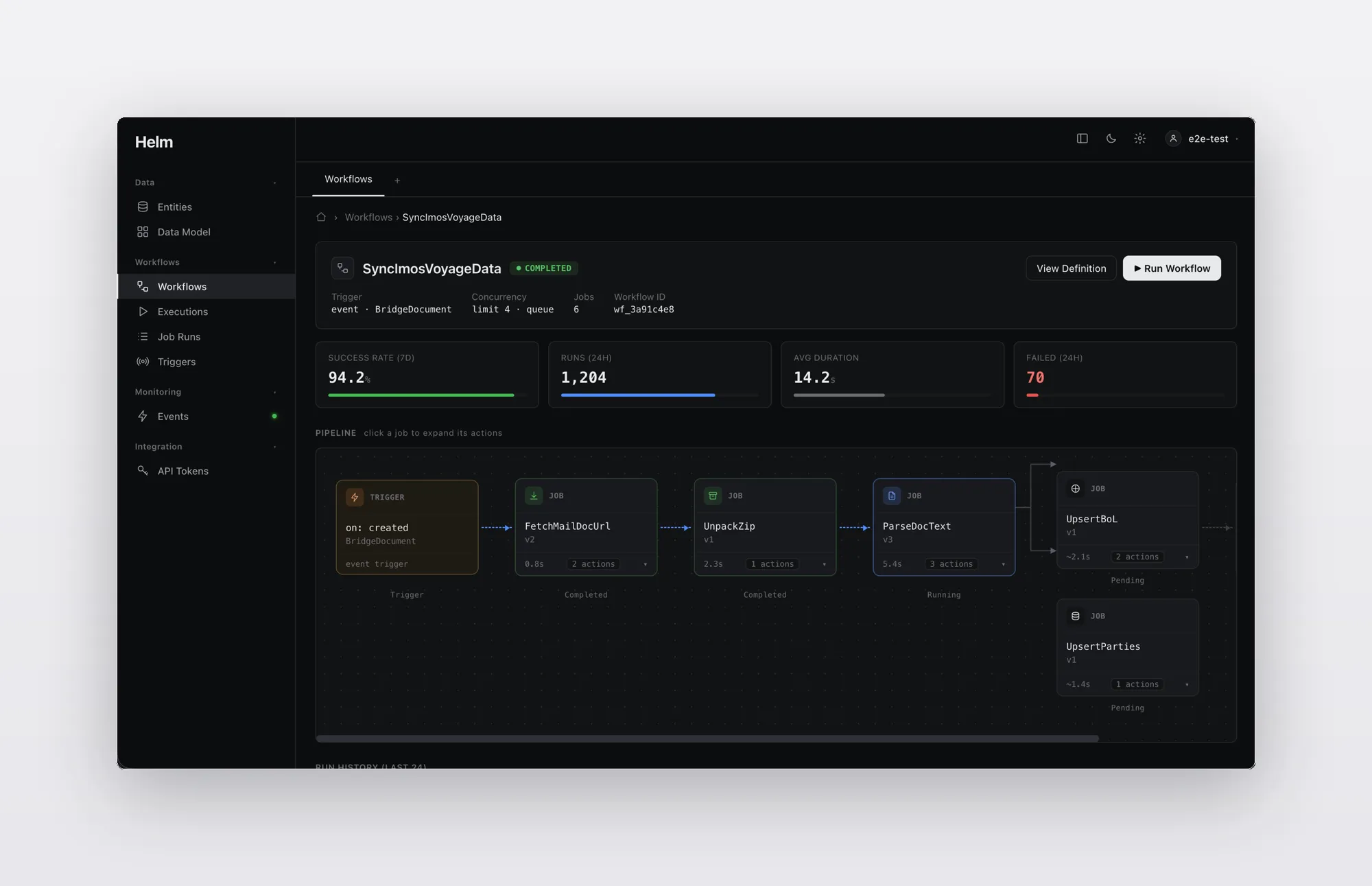Screen dimensions: 1372x886
Task: Click the workflow icon beside SyncImosVoyageData title
Action: (342, 268)
